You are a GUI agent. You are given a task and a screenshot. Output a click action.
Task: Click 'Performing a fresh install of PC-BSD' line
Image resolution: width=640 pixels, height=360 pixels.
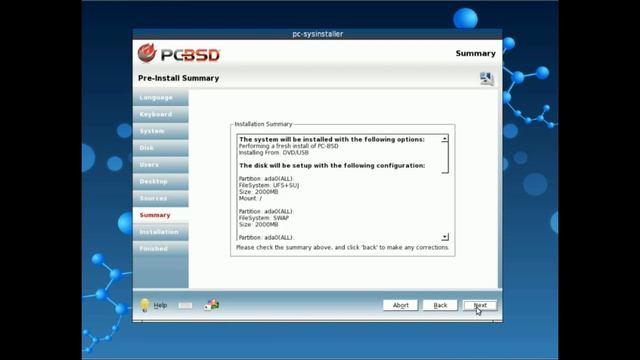click(x=289, y=146)
